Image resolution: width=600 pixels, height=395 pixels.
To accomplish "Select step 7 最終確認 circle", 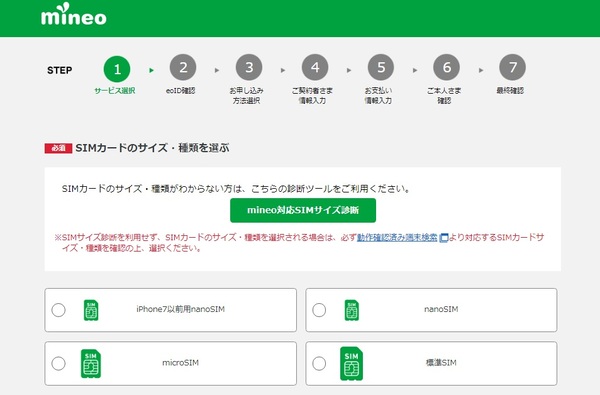I will (512, 67).
